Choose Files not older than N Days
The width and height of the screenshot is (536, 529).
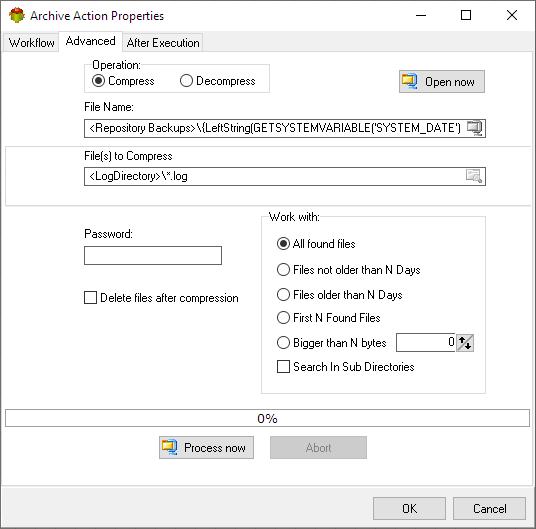point(348,270)
